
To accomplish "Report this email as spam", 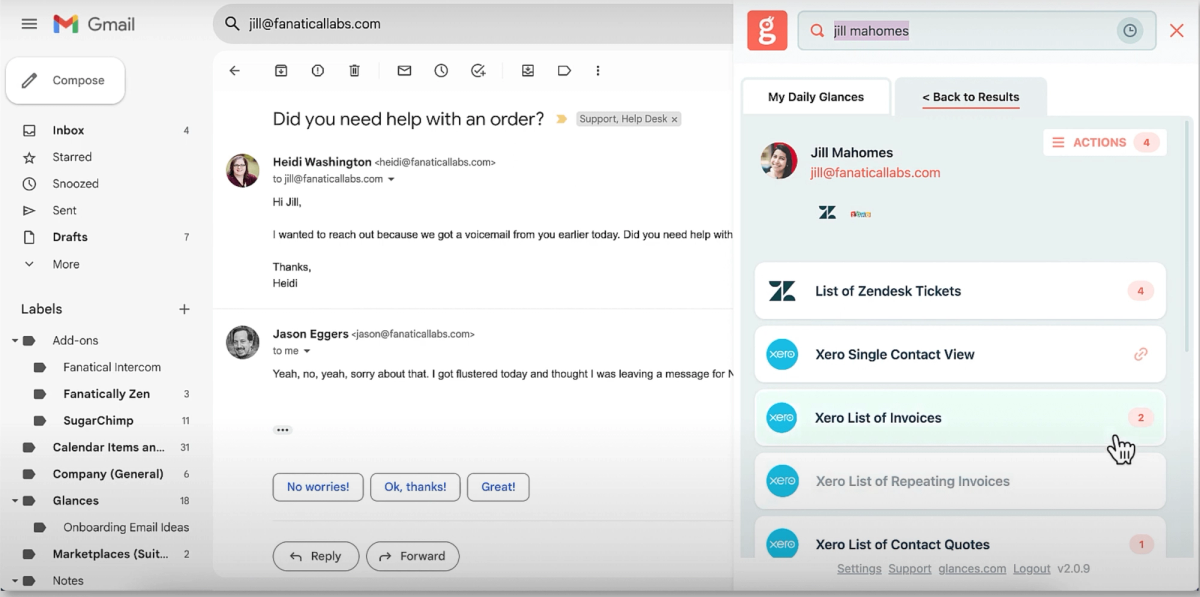I will (318, 71).
